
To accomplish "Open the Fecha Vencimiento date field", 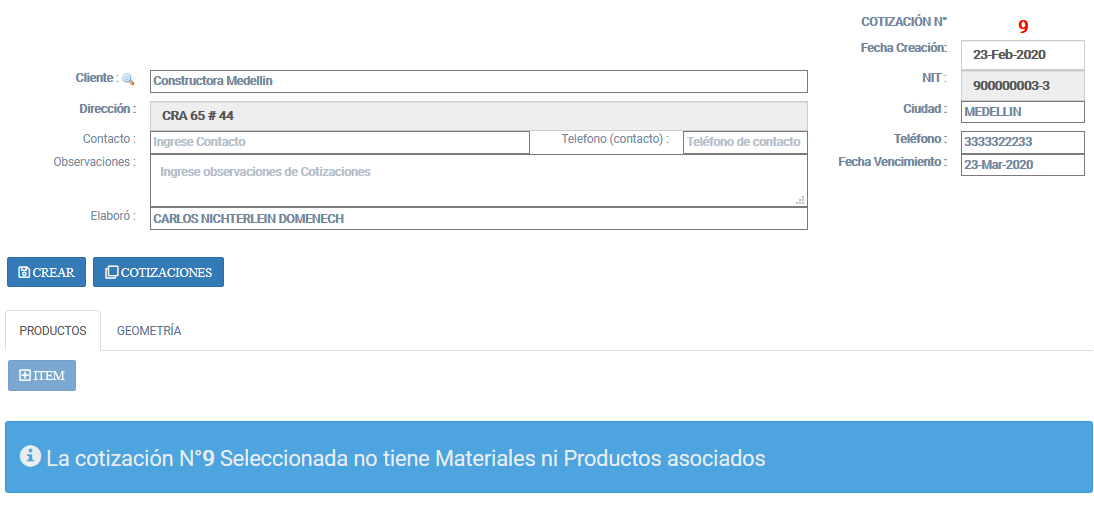I will point(1022,165).
